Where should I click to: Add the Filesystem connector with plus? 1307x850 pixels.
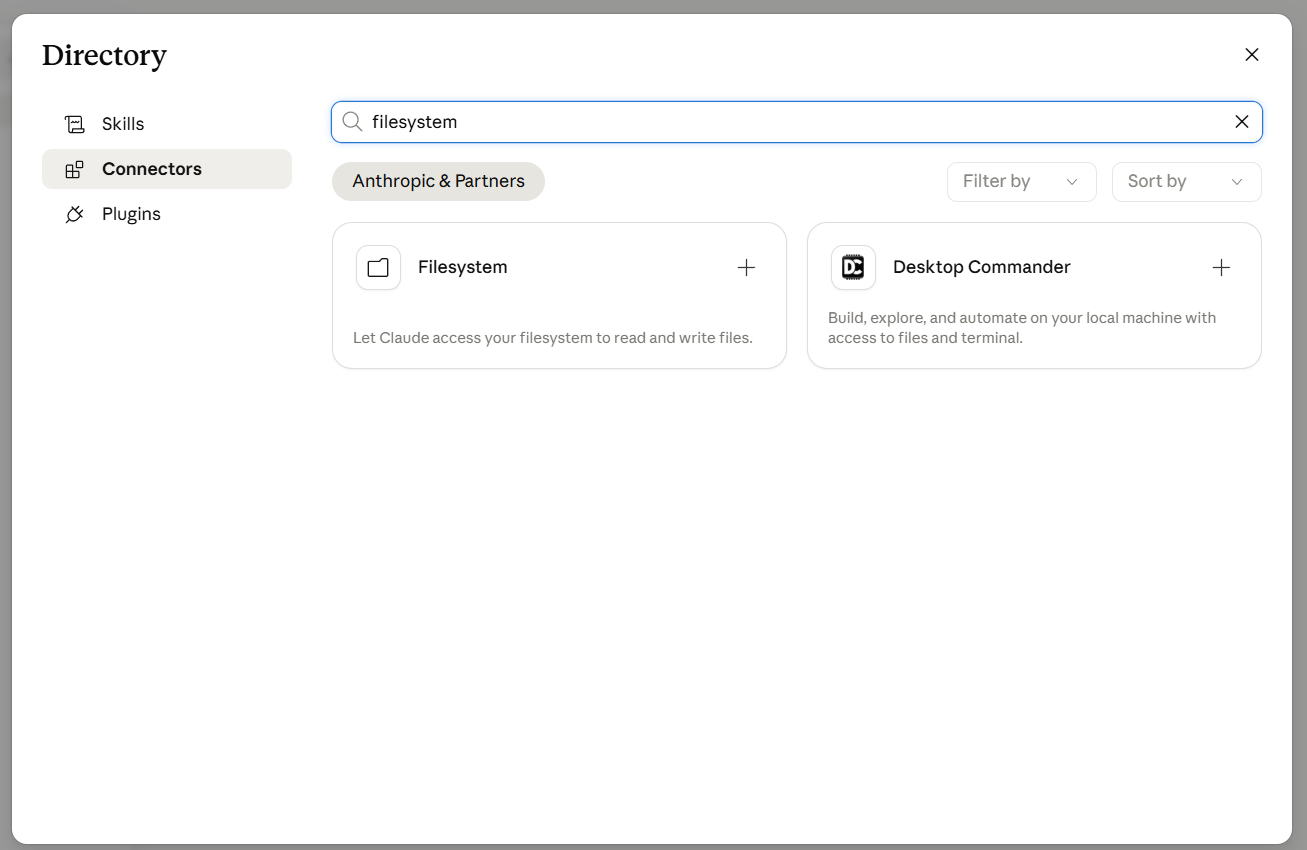(746, 267)
